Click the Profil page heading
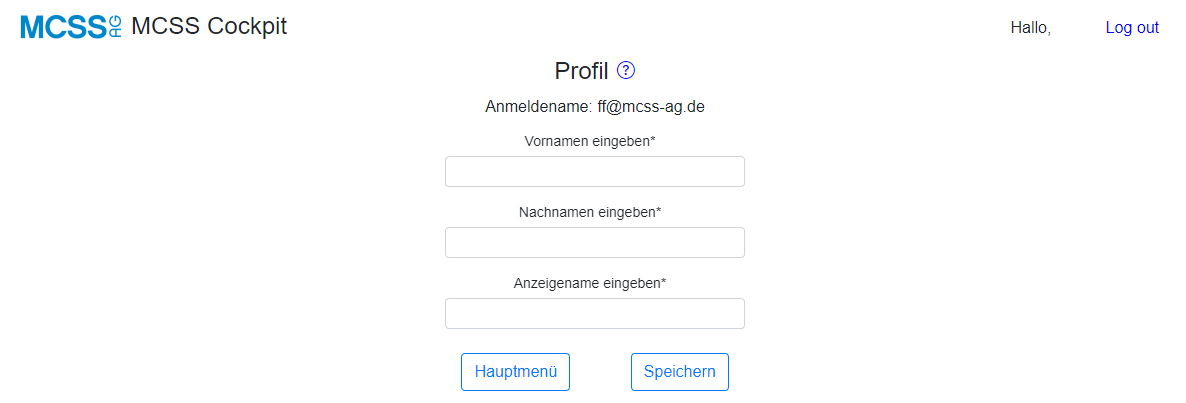Screen dimensions: 1186x403 tap(581, 70)
